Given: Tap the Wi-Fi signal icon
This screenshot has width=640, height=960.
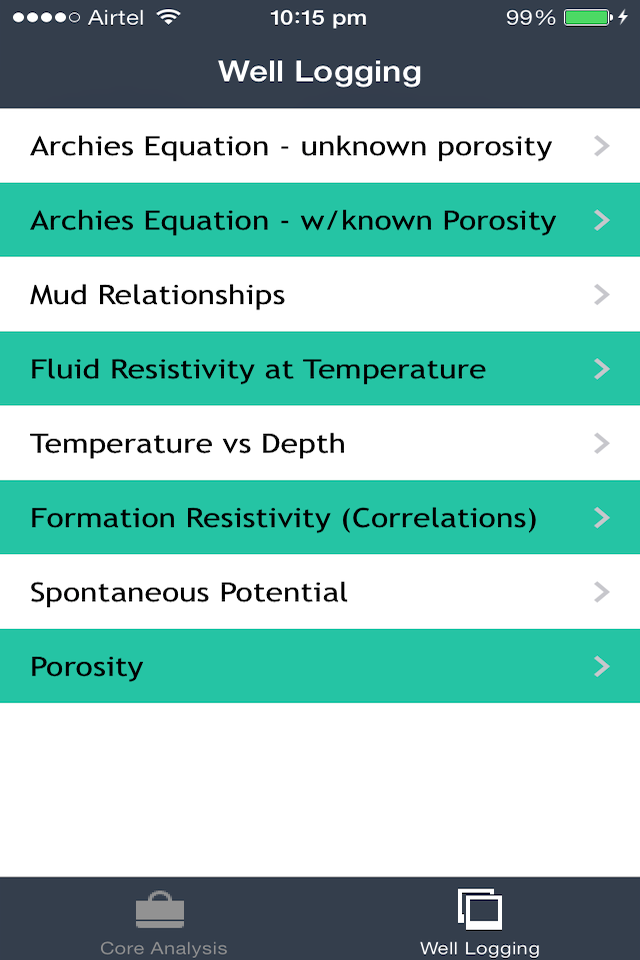Looking at the screenshot, I should click(169, 18).
